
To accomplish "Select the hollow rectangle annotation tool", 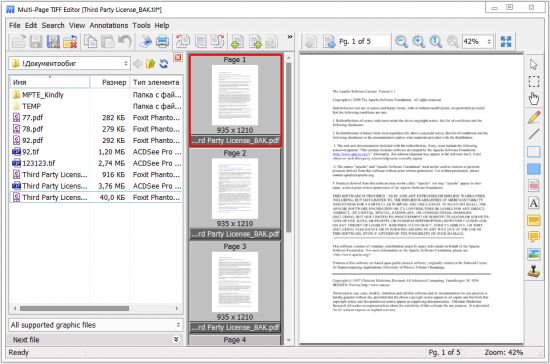I will (534, 151).
